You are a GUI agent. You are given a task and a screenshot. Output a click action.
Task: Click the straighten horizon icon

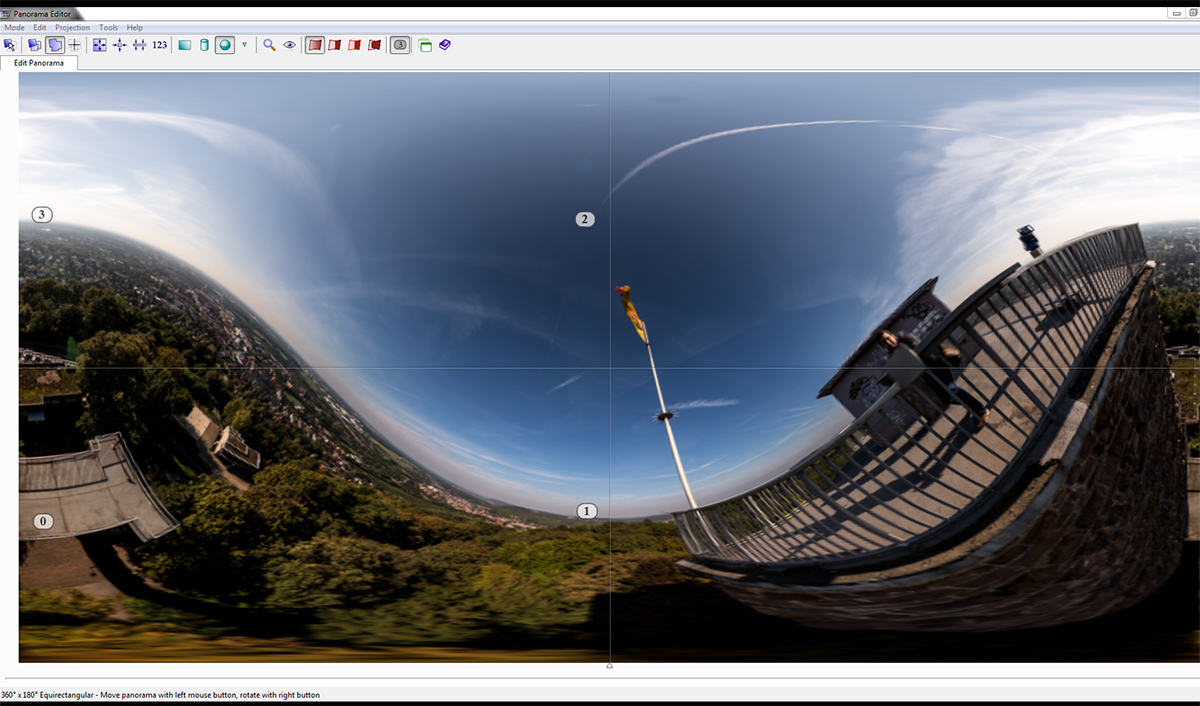tap(139, 45)
